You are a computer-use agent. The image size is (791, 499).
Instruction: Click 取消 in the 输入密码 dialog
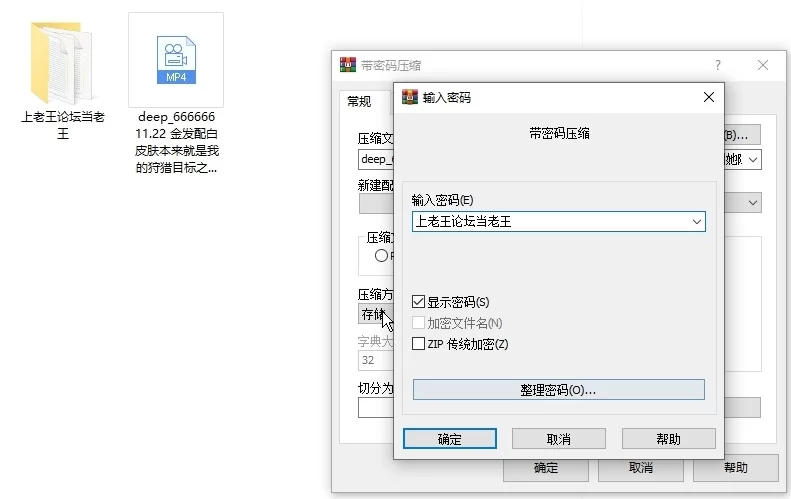tap(558, 438)
